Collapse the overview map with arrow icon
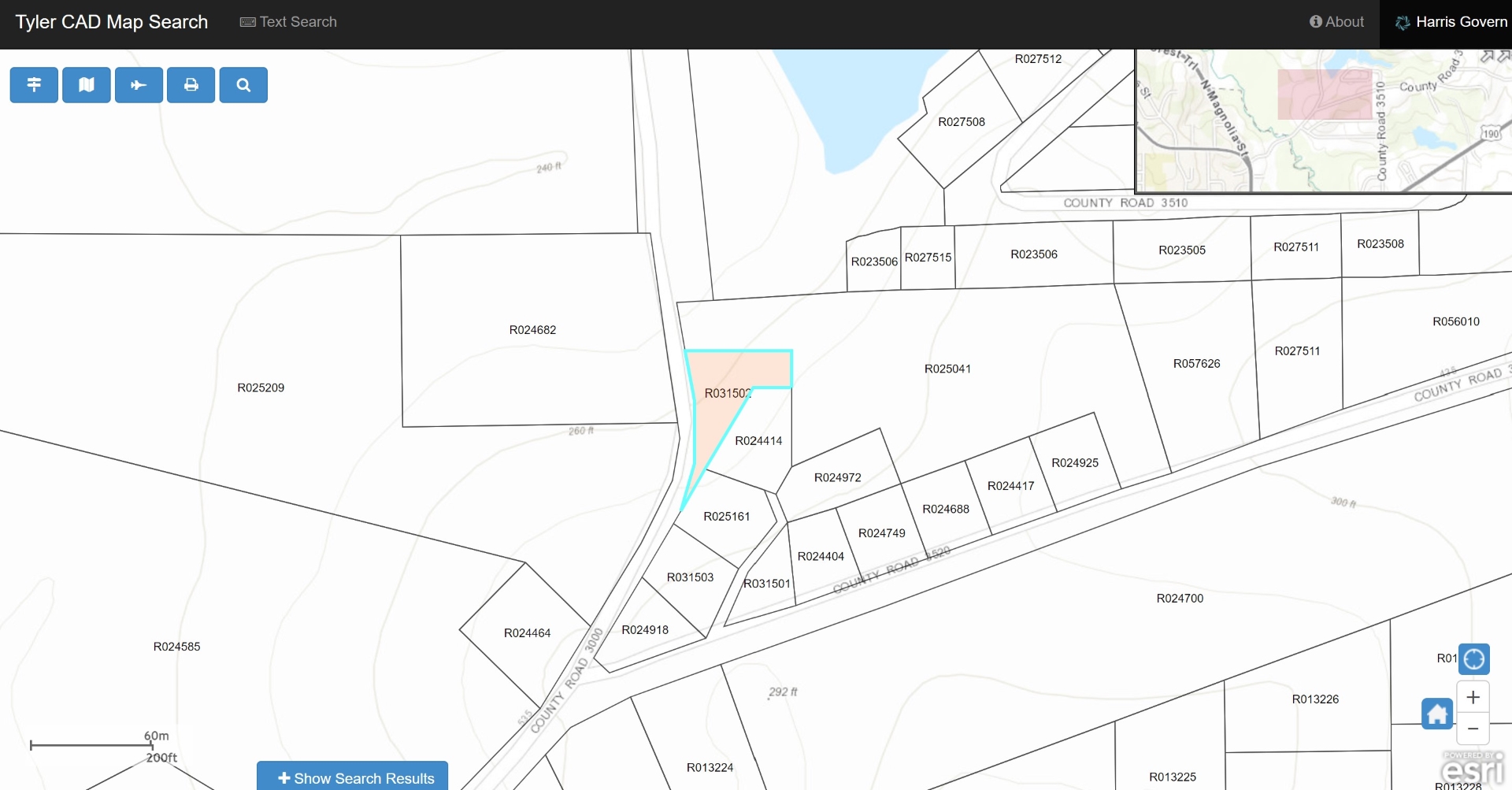1512x790 pixels. [x=1494, y=57]
